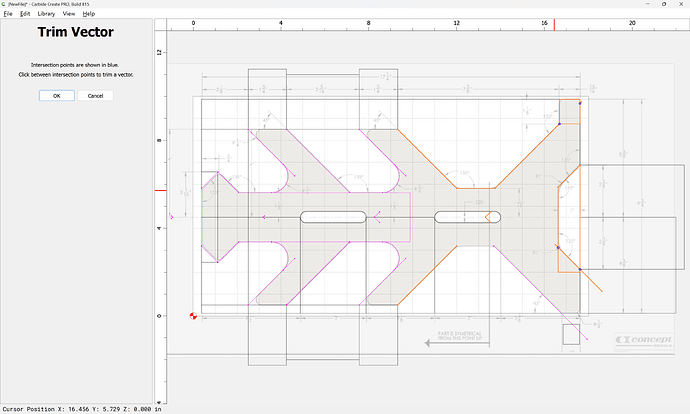Cancel the Trim Vector operation

[95, 95]
